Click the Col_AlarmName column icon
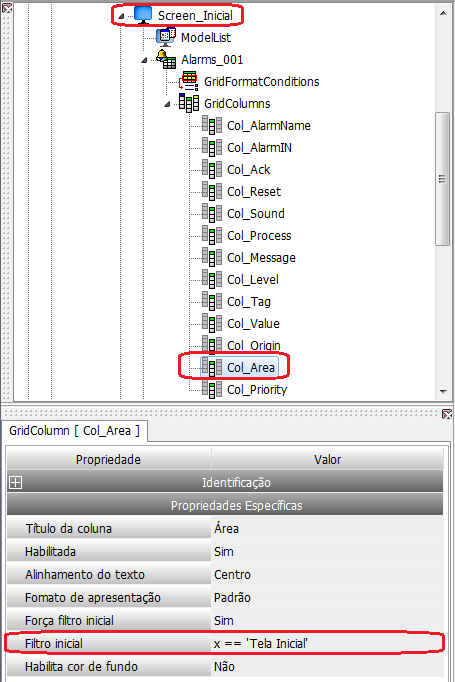The image size is (455, 682). (212, 126)
